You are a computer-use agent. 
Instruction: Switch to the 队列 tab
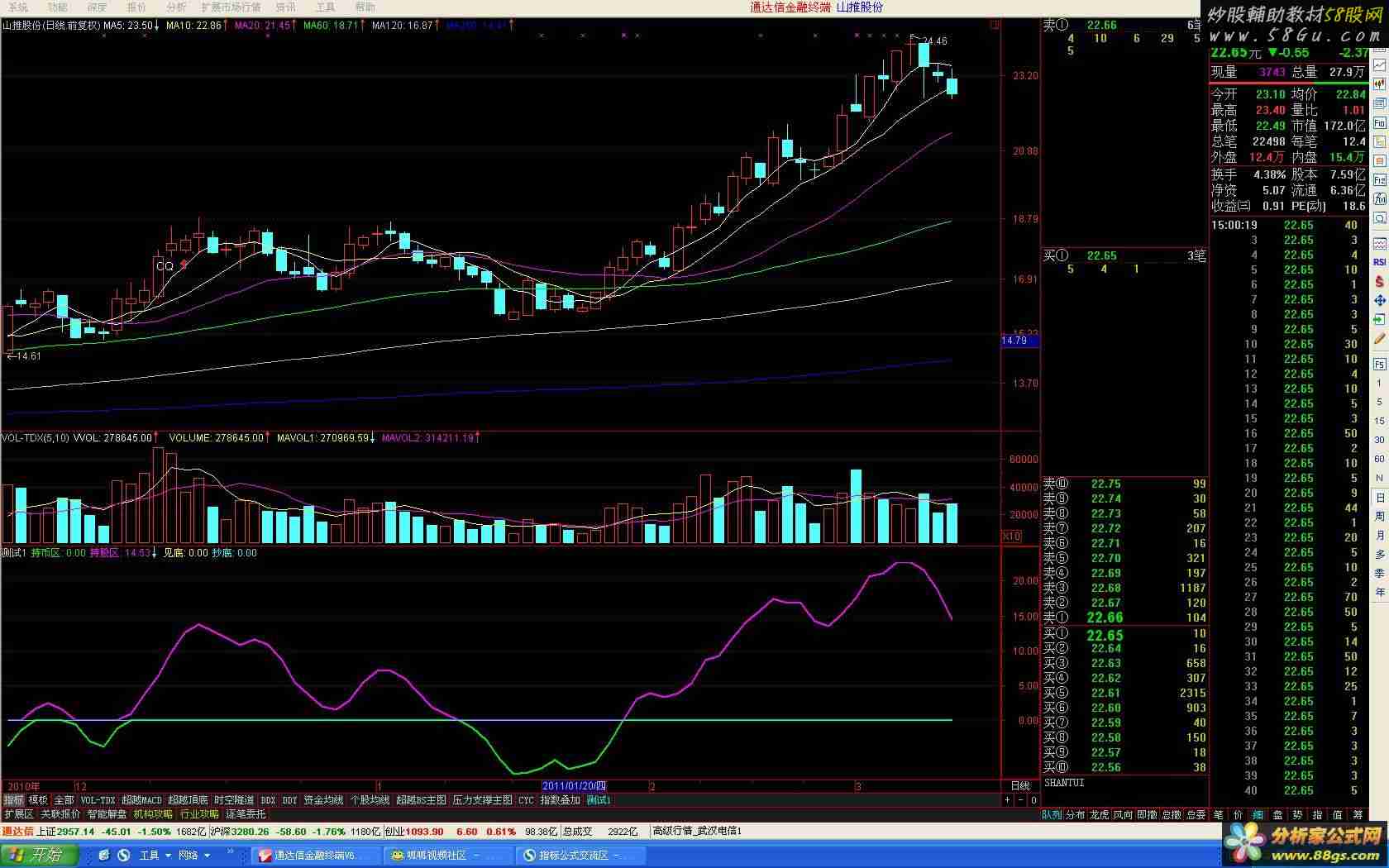1052,815
